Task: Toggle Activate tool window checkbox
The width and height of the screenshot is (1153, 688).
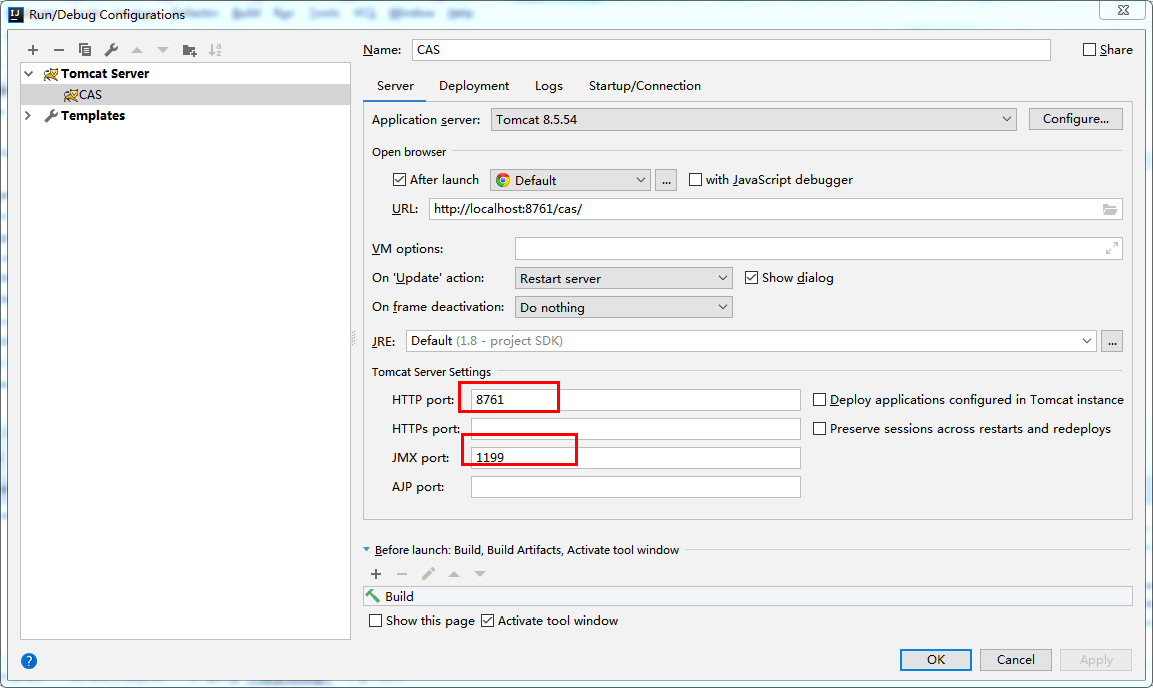Action: pyautogui.click(x=487, y=620)
